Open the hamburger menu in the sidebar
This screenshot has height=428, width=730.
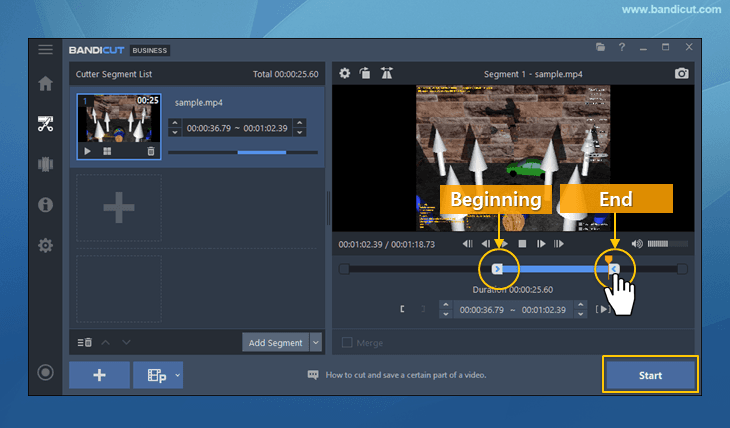(45, 49)
